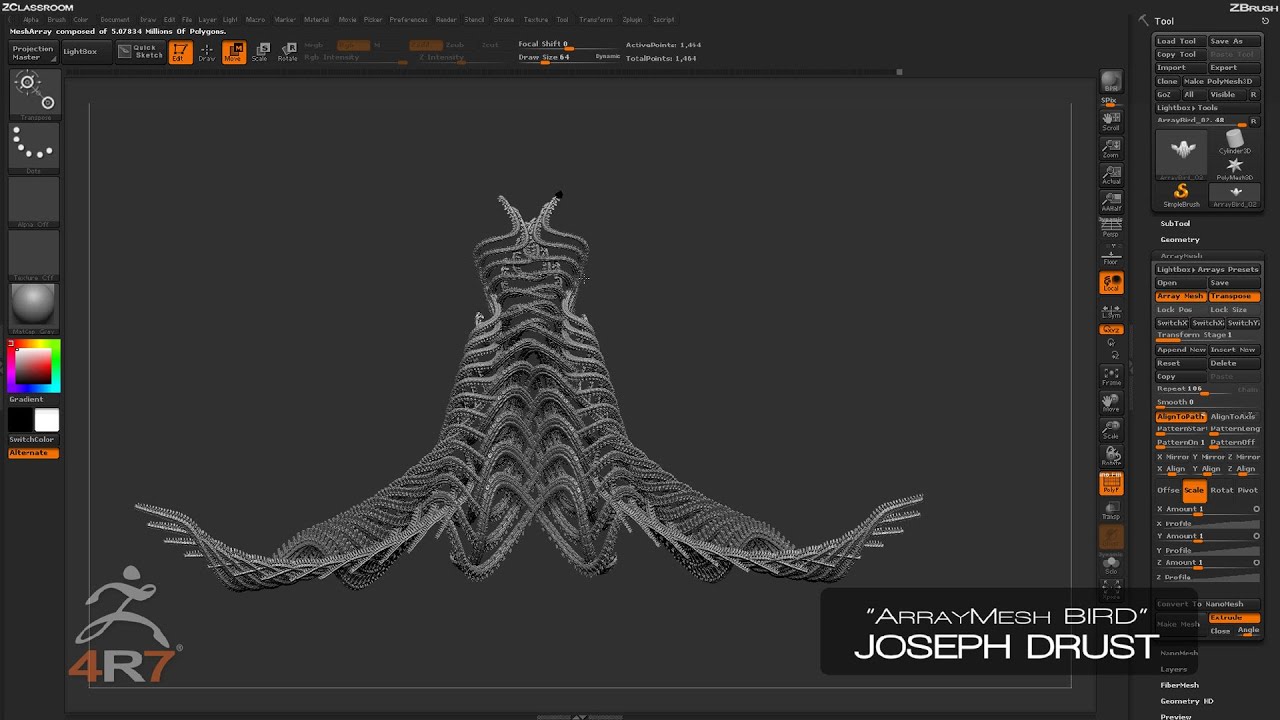The width and height of the screenshot is (1280, 720).
Task: Activate the Move transform icon in top toolbar
Action: point(233,52)
